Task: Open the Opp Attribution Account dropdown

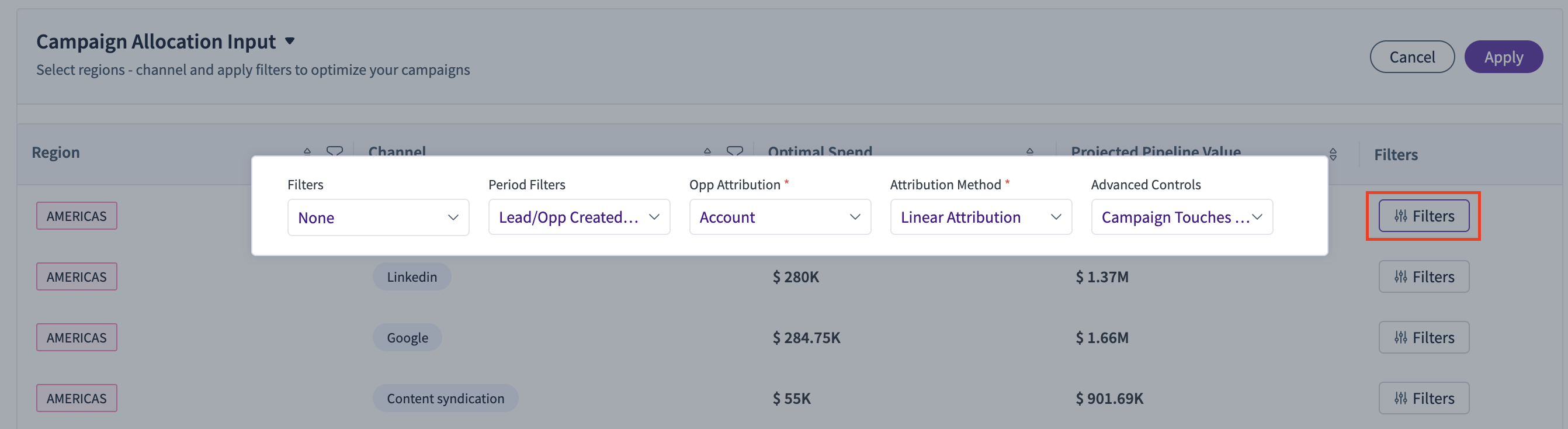Action: tap(780, 217)
